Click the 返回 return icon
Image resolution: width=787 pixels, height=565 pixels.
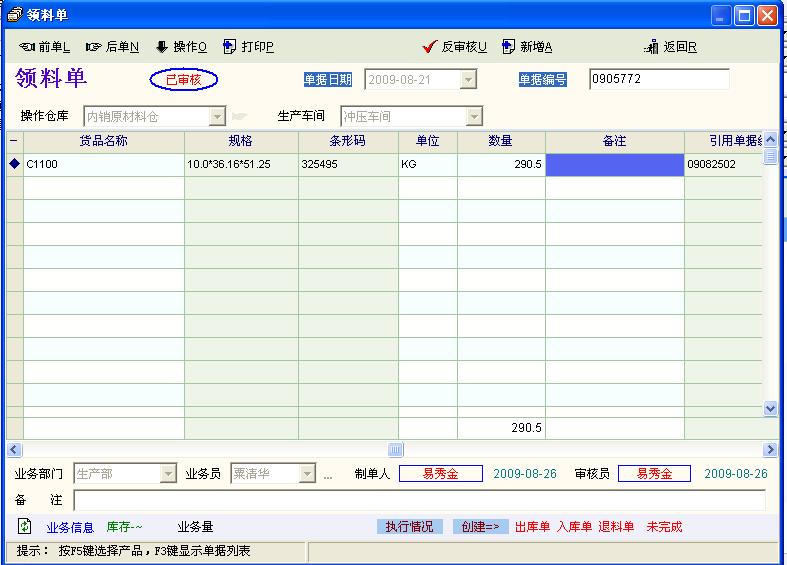[x=651, y=47]
